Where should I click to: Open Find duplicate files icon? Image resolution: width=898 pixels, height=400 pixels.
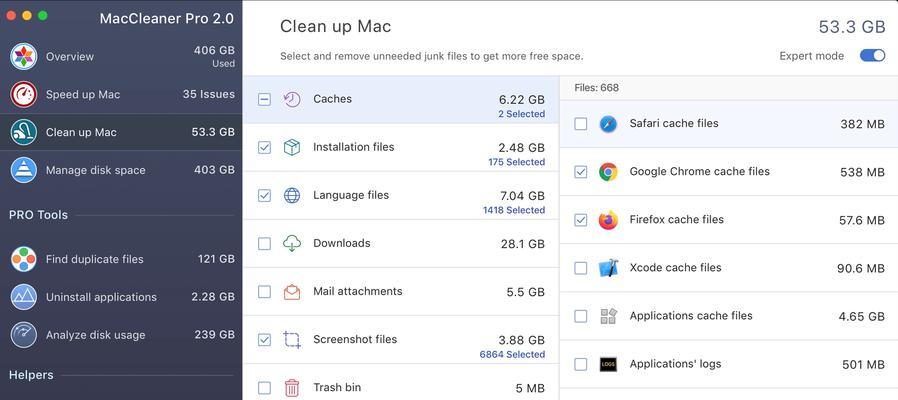tap(23, 259)
